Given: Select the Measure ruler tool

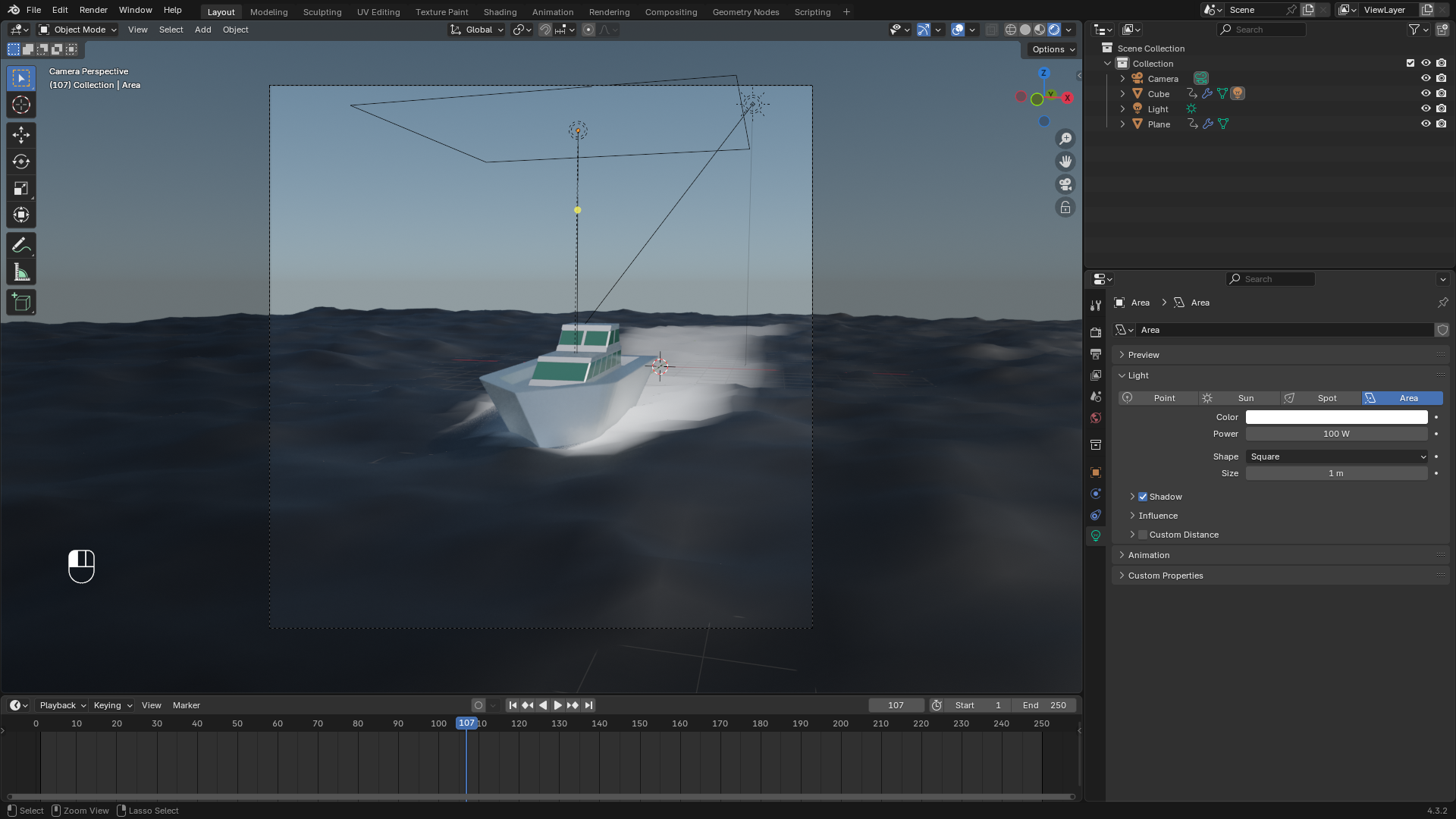Looking at the screenshot, I should point(21,273).
